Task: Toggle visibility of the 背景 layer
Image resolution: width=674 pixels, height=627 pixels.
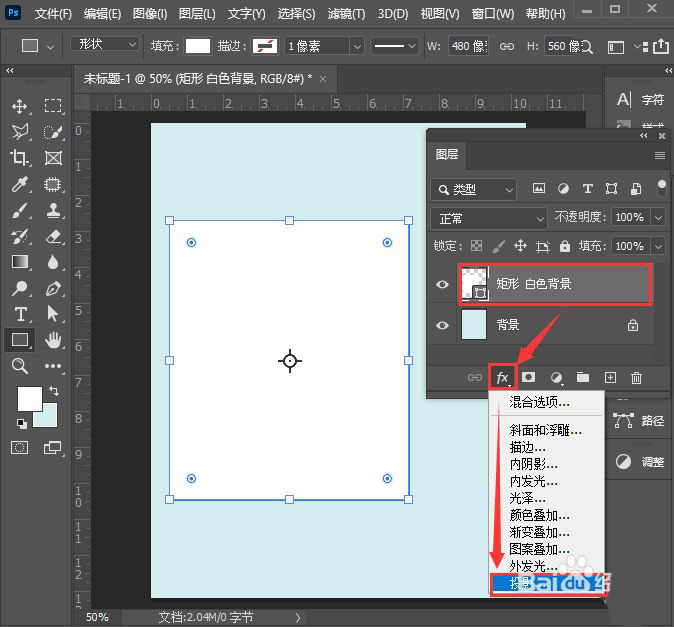Action: pos(442,325)
